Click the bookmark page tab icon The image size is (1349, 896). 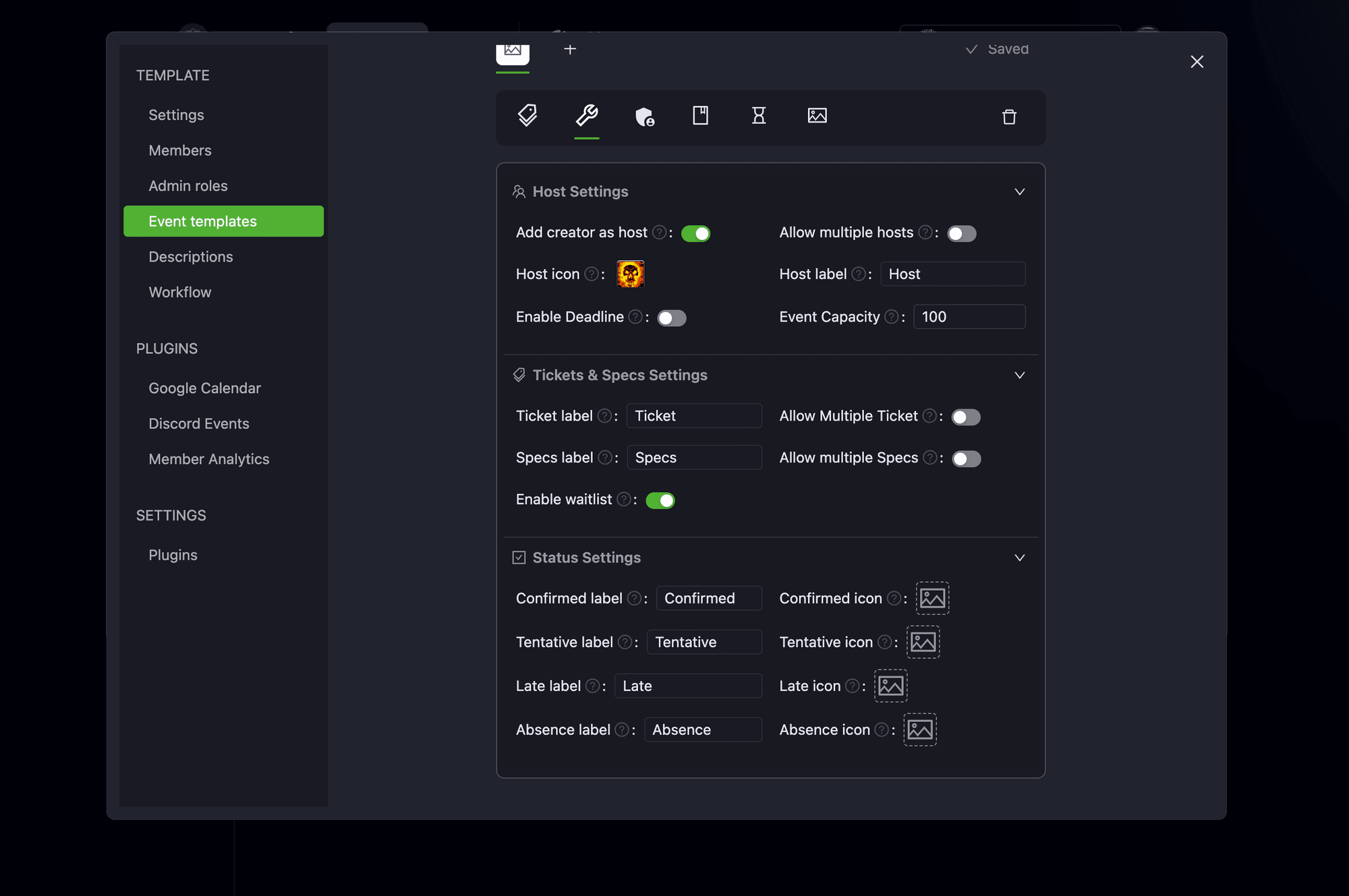[700, 115]
